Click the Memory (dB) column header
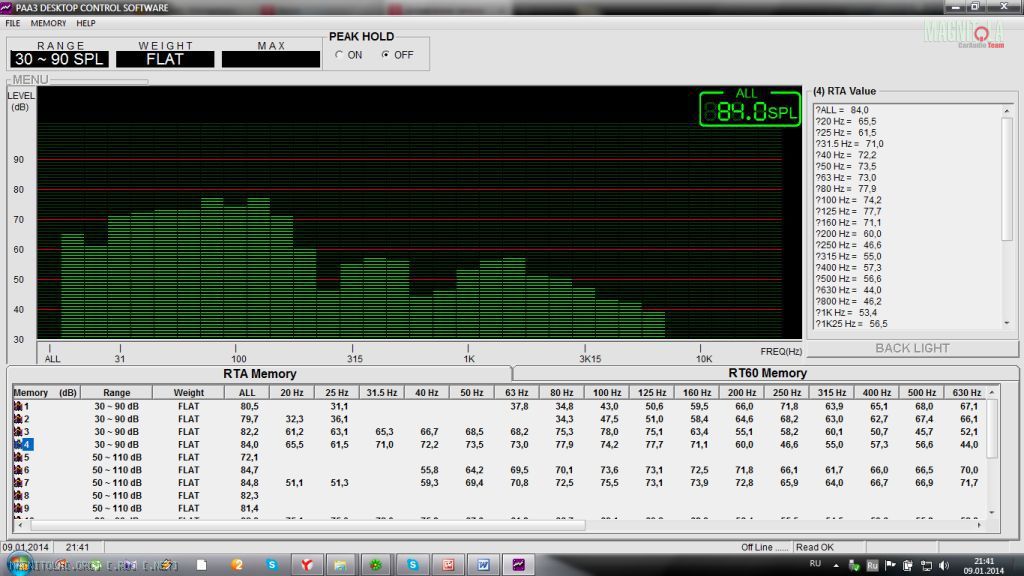 pos(46,392)
